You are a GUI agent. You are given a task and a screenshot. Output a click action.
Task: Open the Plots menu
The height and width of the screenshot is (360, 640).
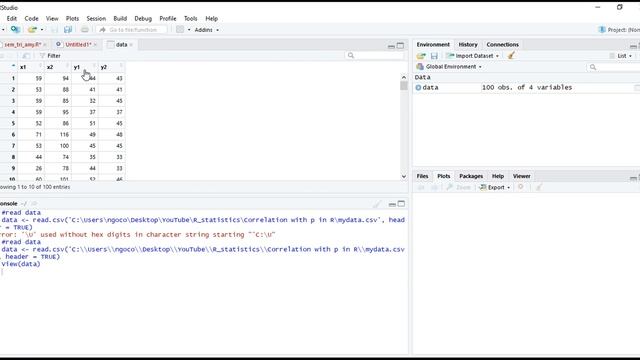pos(72,18)
